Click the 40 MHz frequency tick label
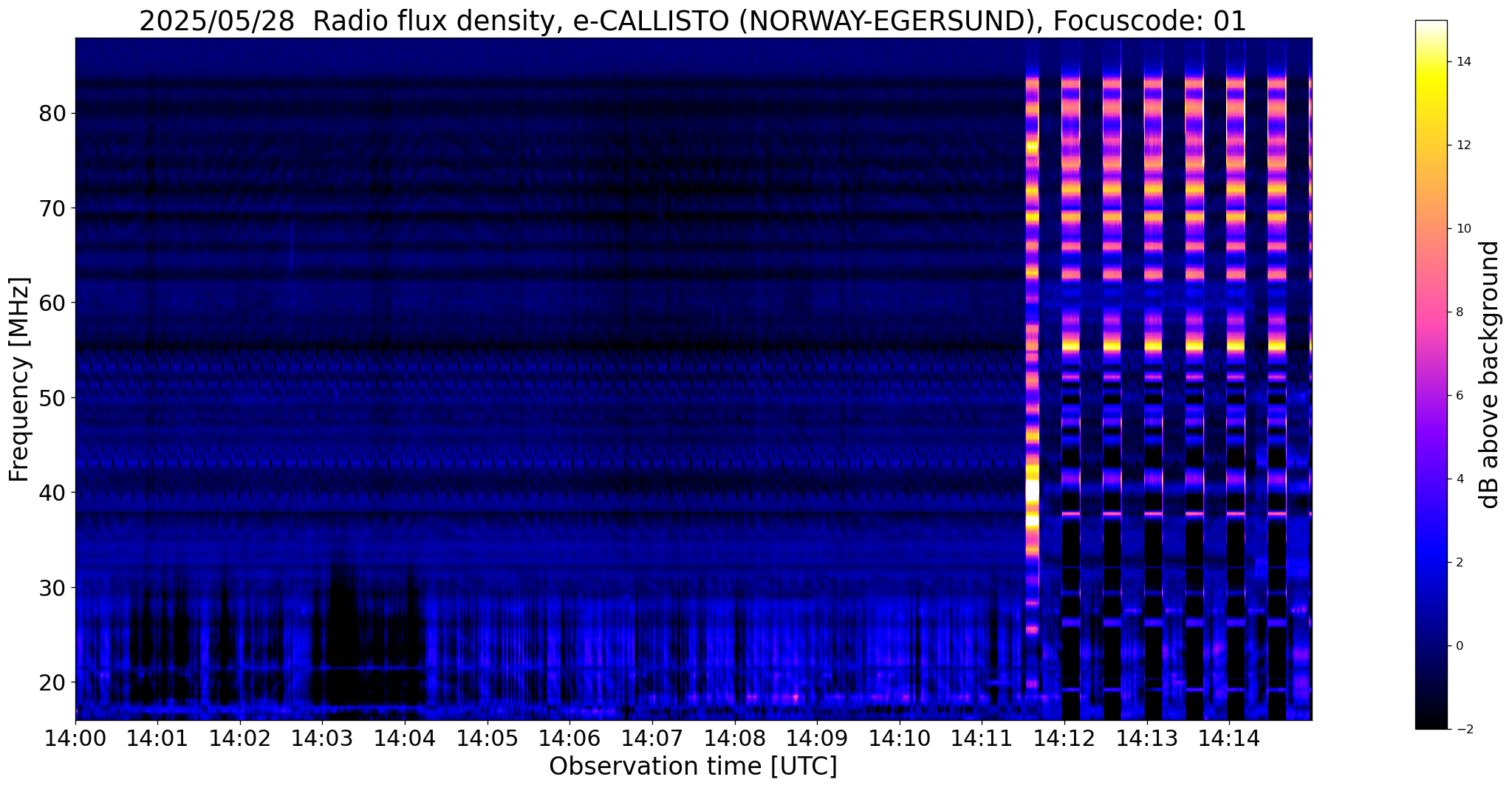The image size is (1512, 788). pos(52,493)
